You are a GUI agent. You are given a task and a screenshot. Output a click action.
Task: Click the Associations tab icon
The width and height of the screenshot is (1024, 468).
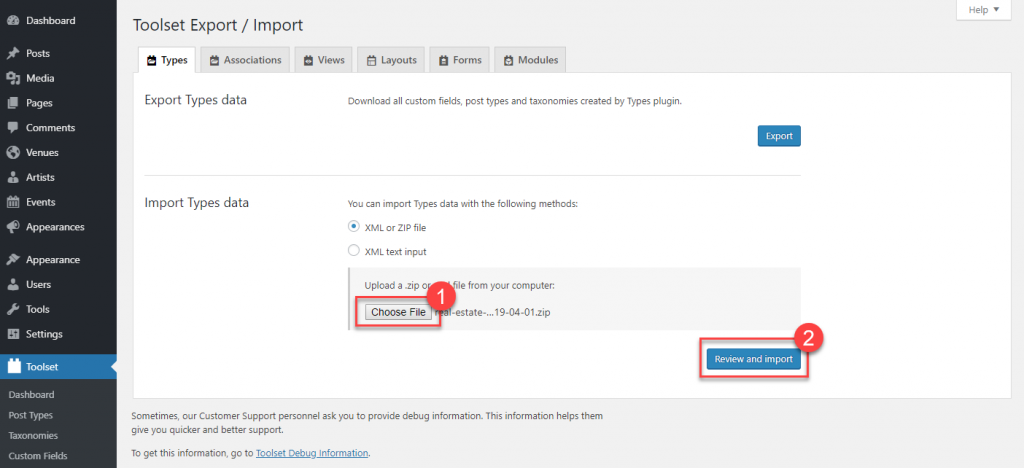click(214, 60)
